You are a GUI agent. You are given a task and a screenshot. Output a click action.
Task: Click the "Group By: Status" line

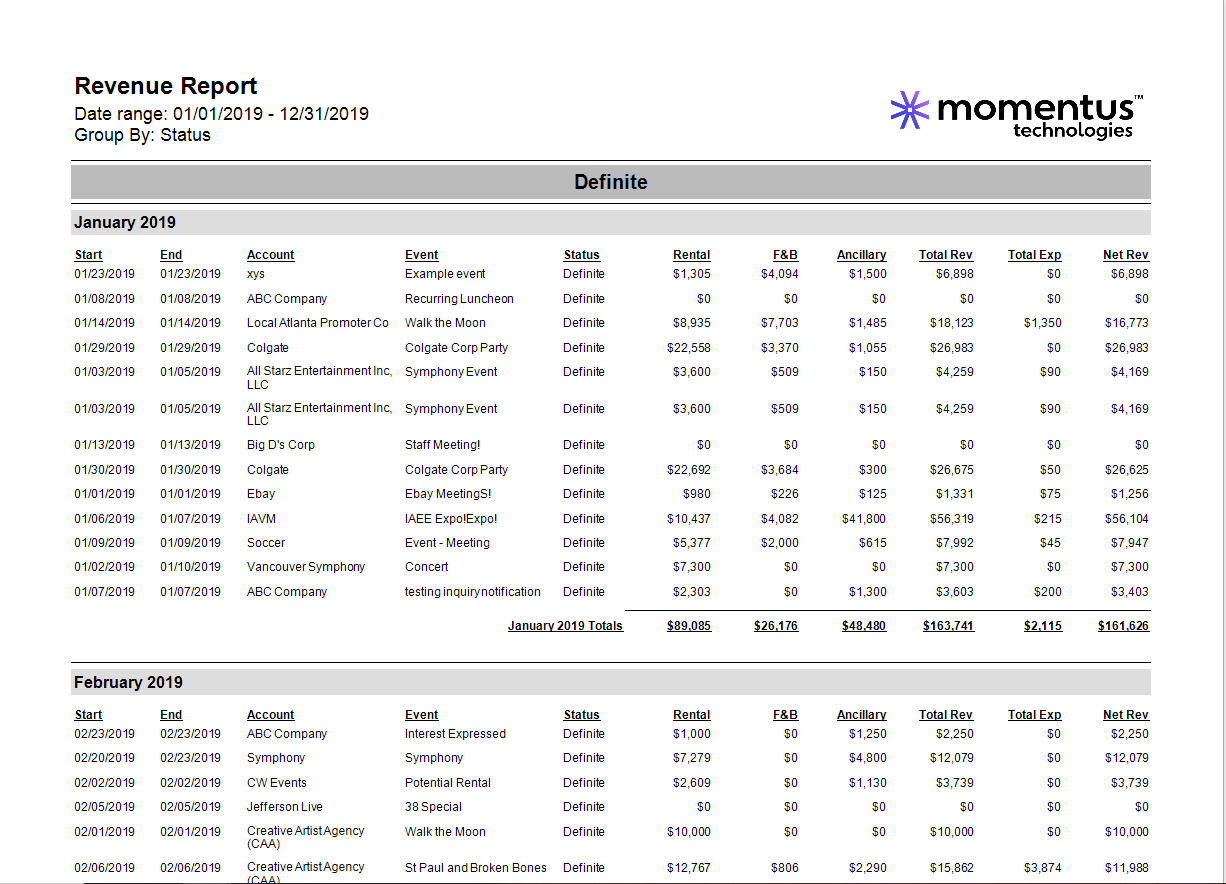[x=143, y=135]
